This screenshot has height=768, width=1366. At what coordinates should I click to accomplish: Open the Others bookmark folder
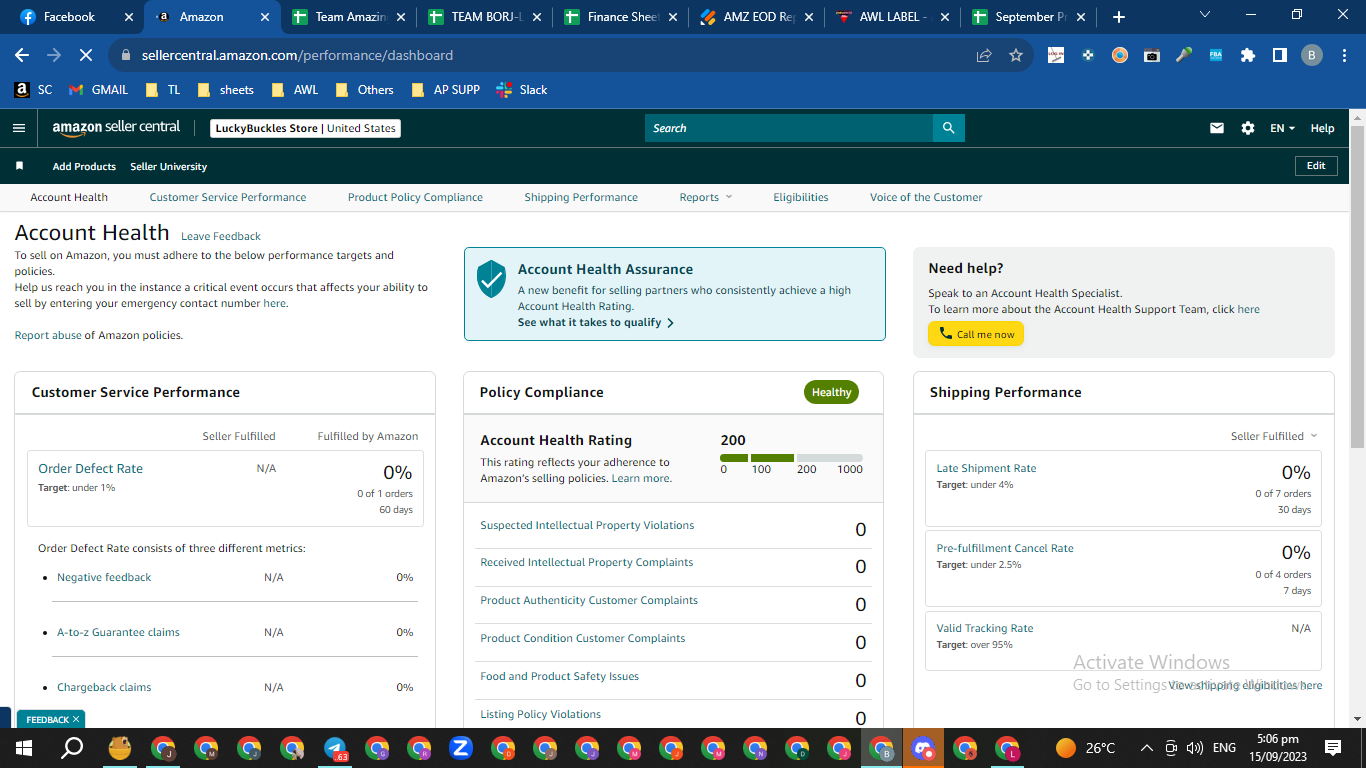(x=363, y=89)
